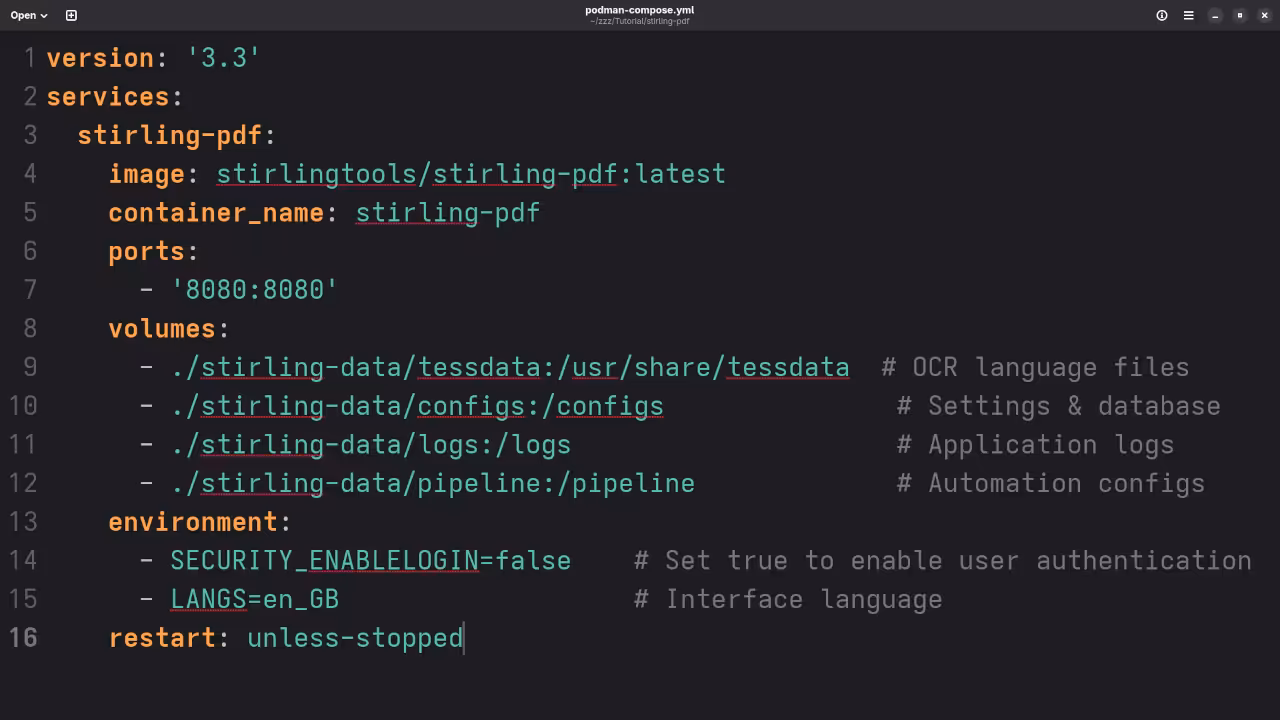1280x720 pixels.
Task: Open the hamburger main menu
Action: pyautogui.click(x=1188, y=15)
